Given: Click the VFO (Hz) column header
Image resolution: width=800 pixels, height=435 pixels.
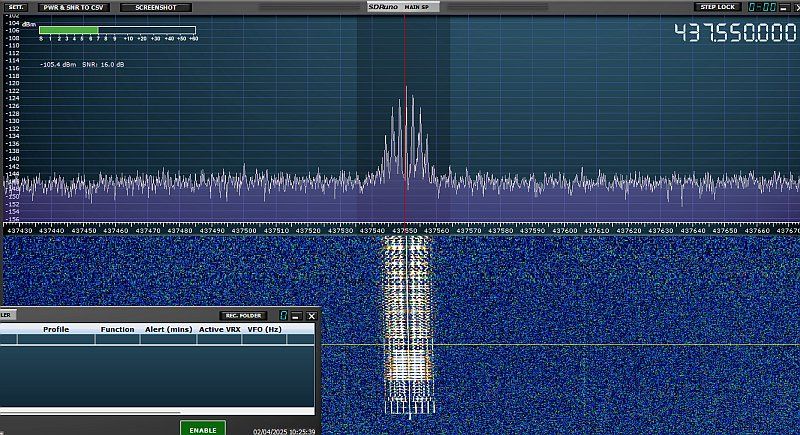Looking at the screenshot, I should (x=264, y=329).
